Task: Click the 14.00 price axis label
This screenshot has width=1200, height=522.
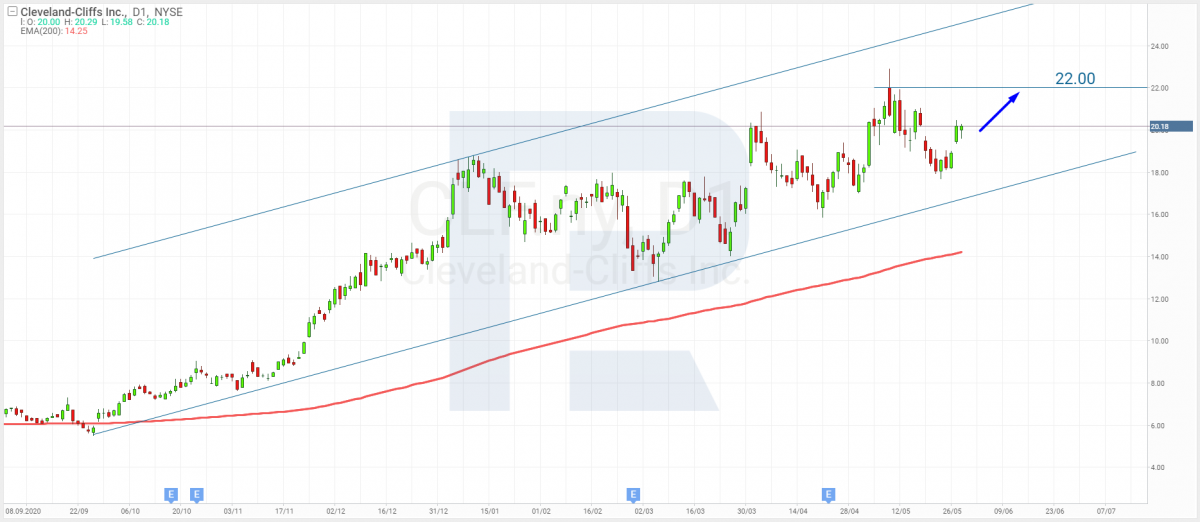Action: 1160,257
